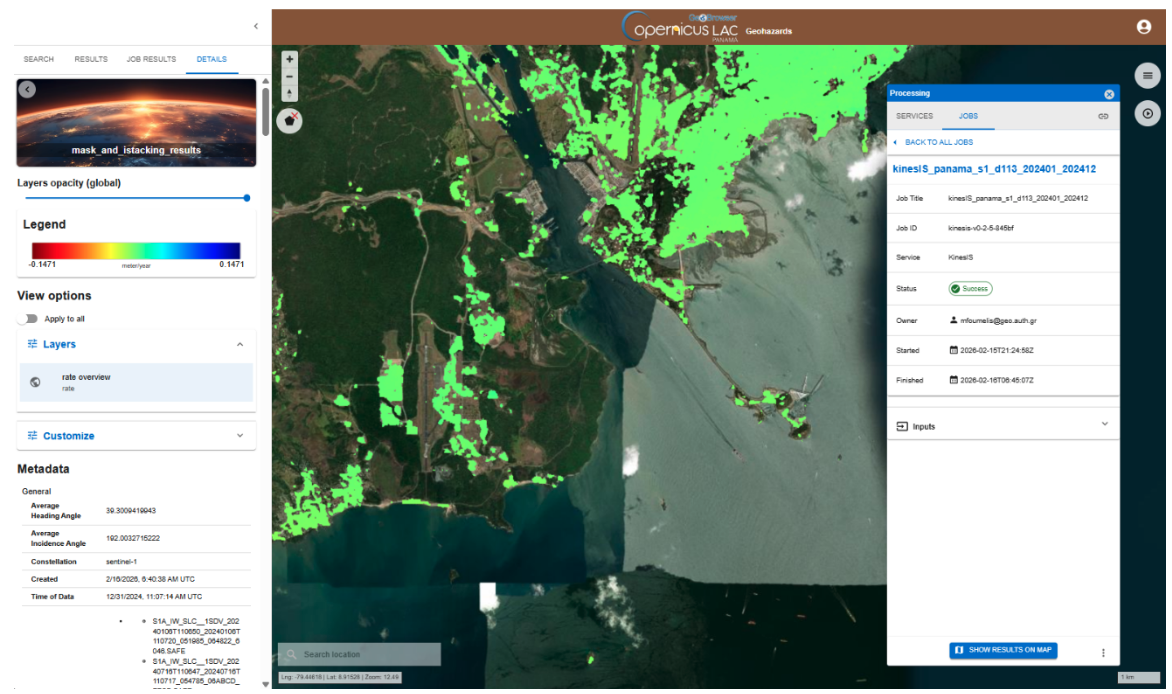Click the circular play processing button
The image size is (1172, 694).
(x=1147, y=114)
